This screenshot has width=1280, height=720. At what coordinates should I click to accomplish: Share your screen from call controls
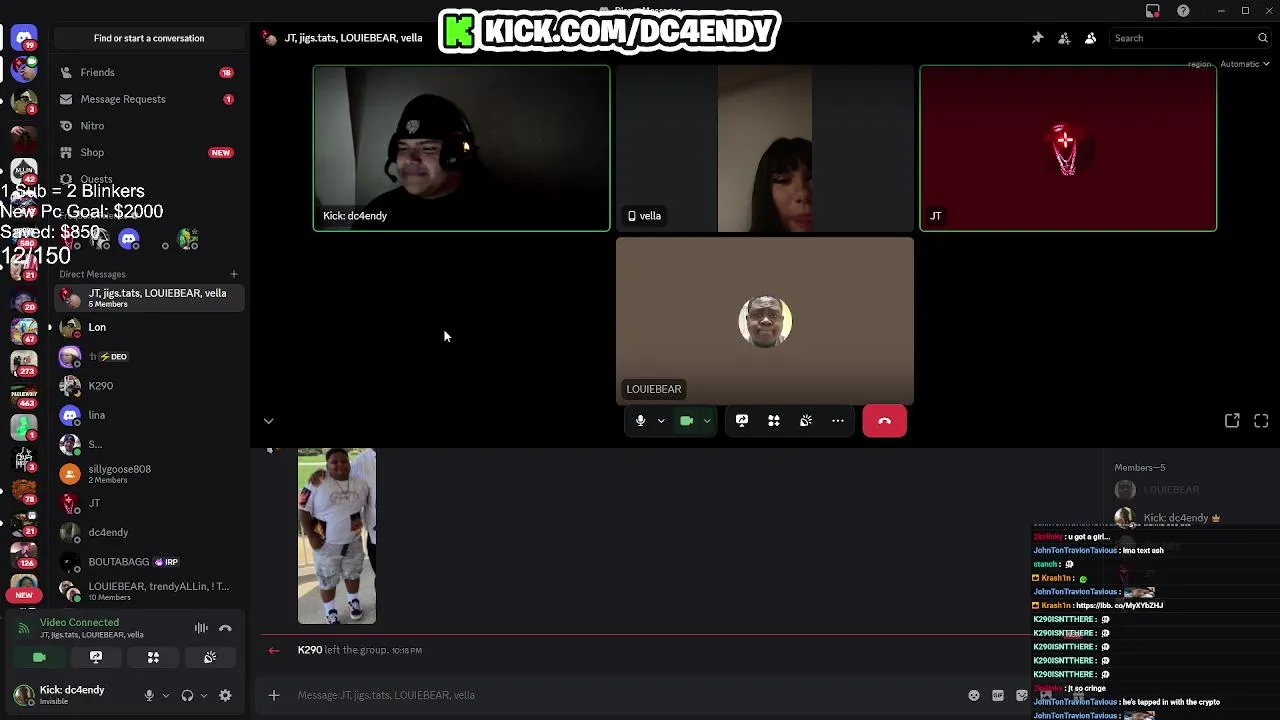742,421
